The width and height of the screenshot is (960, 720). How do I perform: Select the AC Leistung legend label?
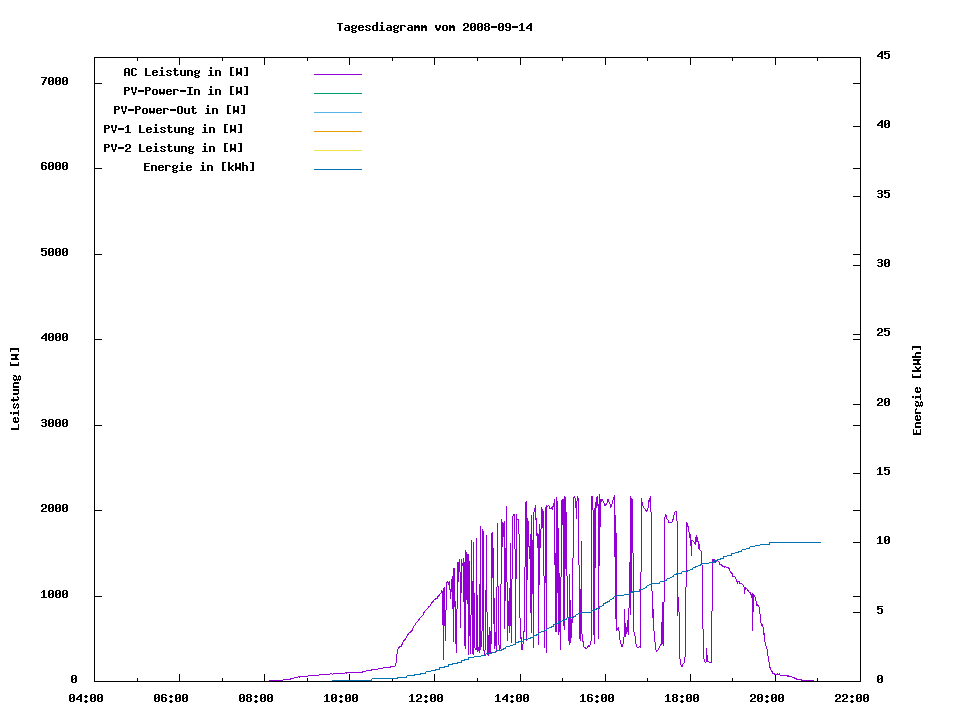pyautogui.click(x=186, y=72)
